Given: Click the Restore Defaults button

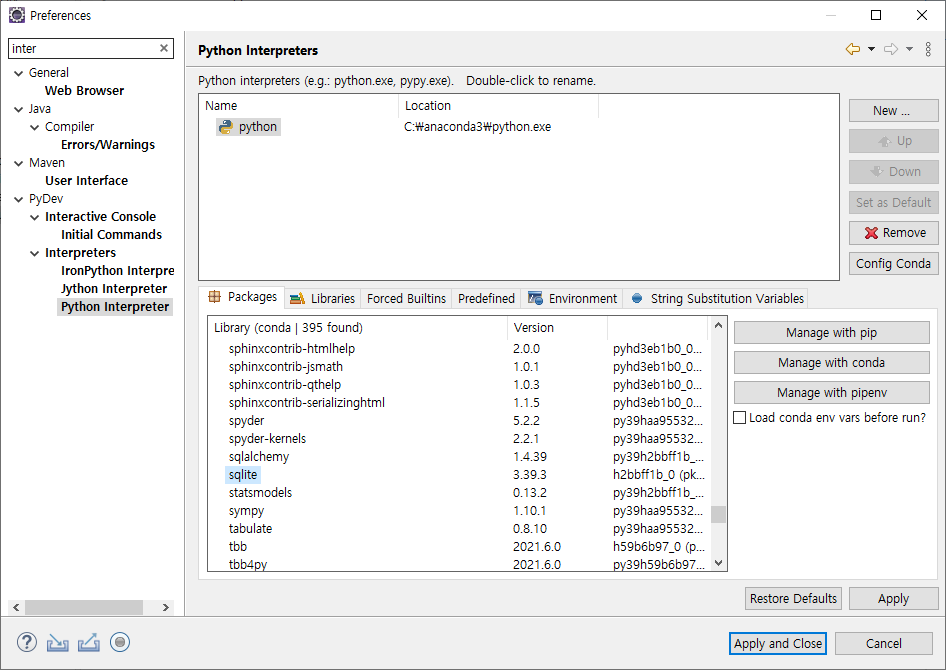Looking at the screenshot, I should 793,599.
